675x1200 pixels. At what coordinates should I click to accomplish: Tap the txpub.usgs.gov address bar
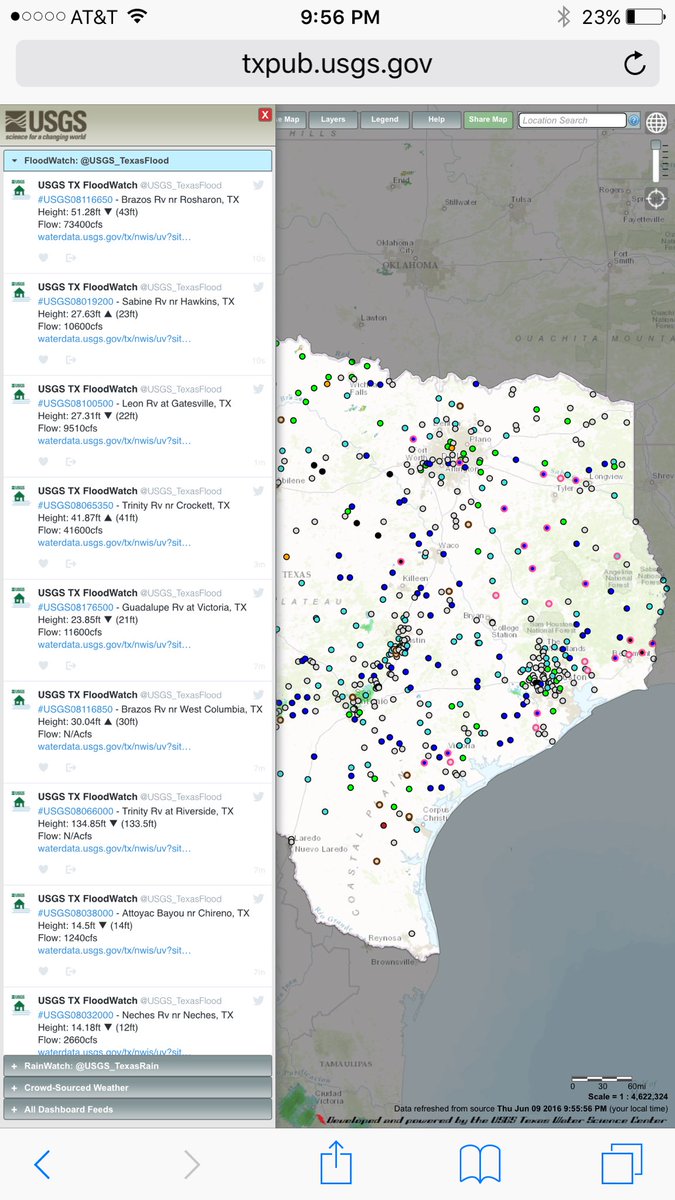coord(337,64)
